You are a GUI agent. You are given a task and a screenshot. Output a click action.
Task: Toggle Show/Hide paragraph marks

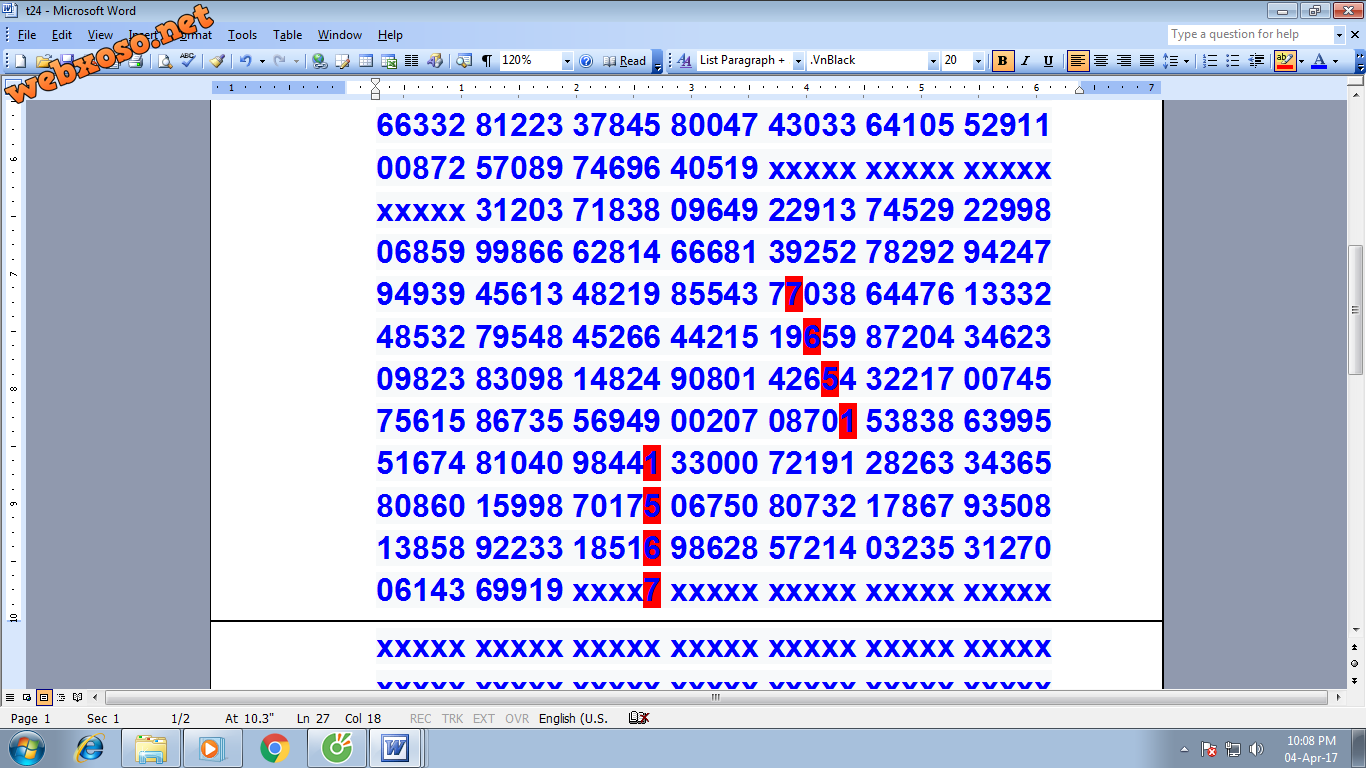[487, 61]
